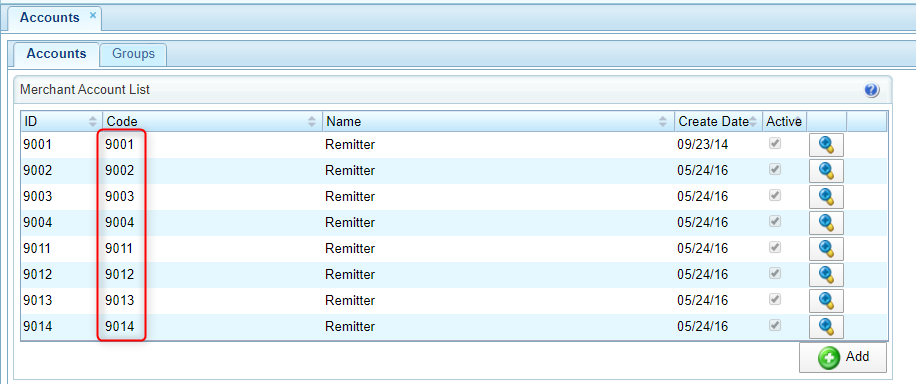This screenshot has width=916, height=384.
Task: Sort list by Code column arrows
Action: click(312, 122)
